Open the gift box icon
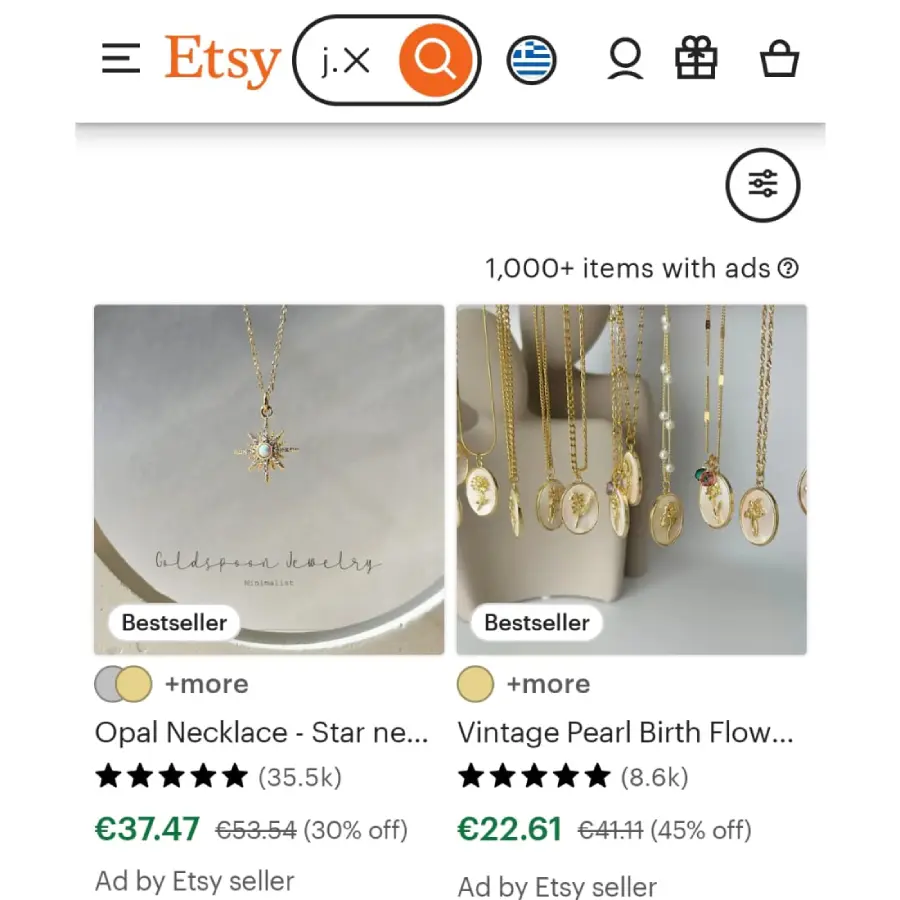Screen dimensions: 900x900 click(x=696, y=60)
